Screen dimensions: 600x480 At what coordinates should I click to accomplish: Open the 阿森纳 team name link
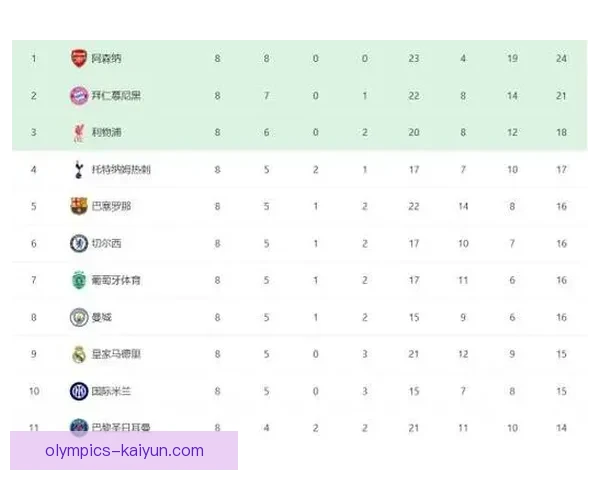tap(107, 58)
